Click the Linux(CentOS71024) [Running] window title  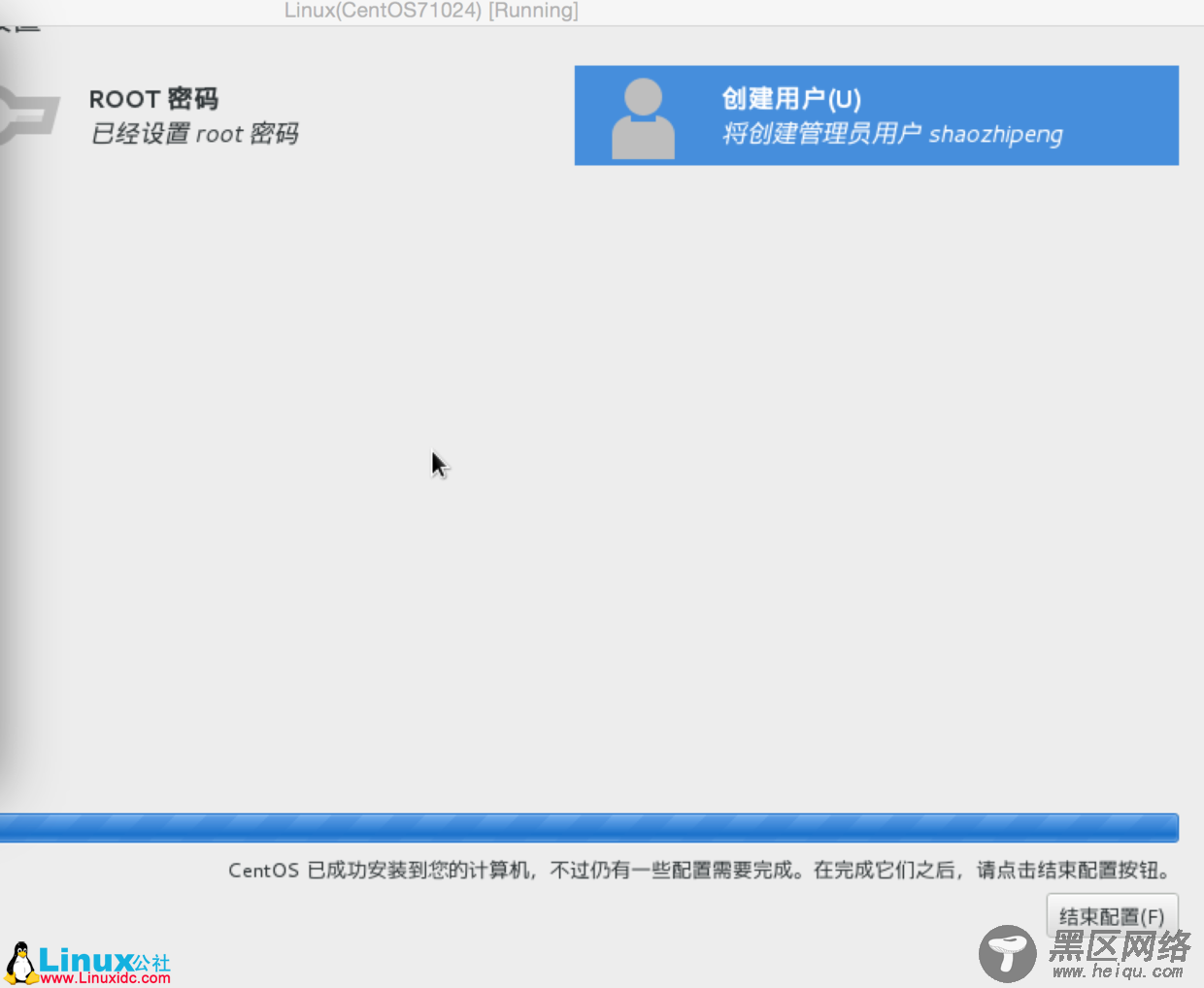coord(431,11)
